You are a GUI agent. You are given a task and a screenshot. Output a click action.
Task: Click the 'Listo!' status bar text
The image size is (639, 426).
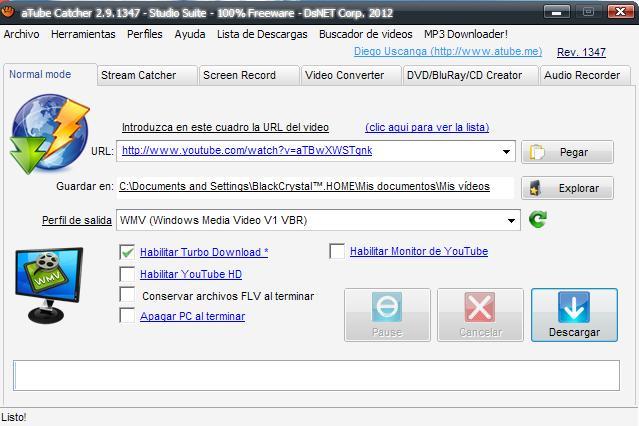click(14, 417)
